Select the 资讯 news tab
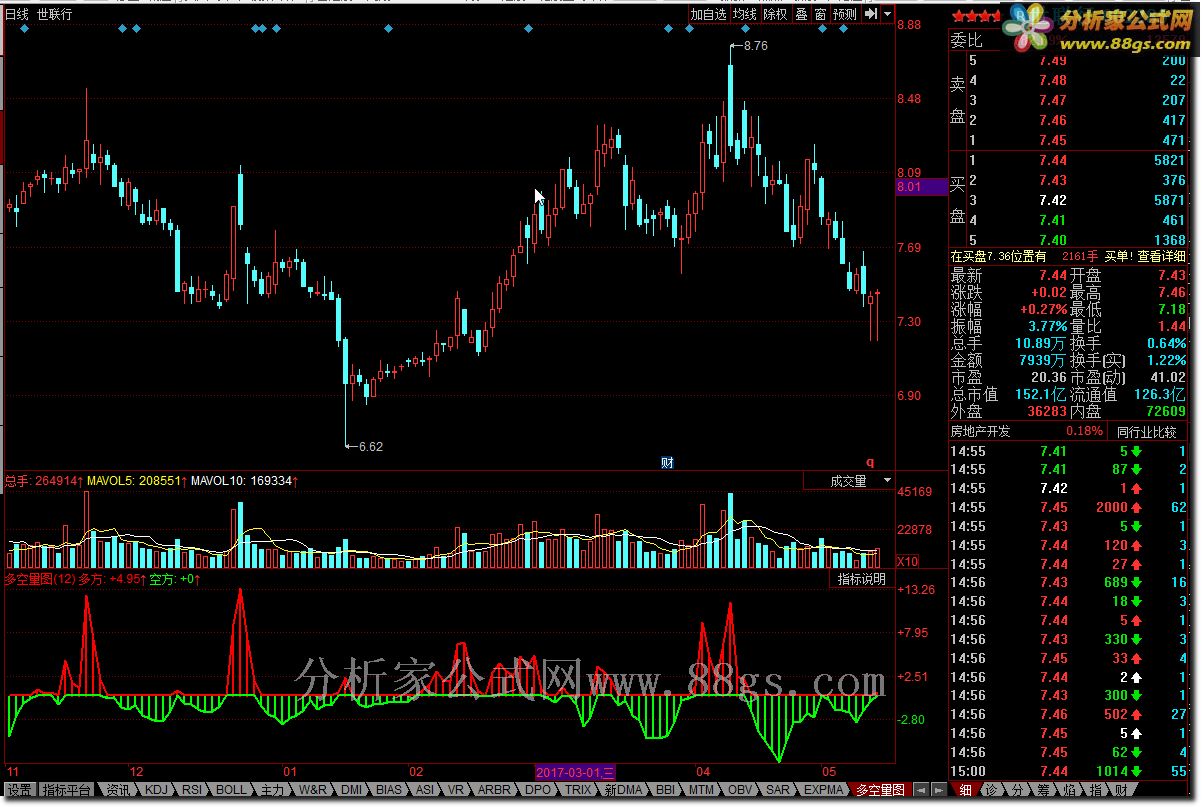Viewport: 1202px width, 807px height. [x=119, y=790]
